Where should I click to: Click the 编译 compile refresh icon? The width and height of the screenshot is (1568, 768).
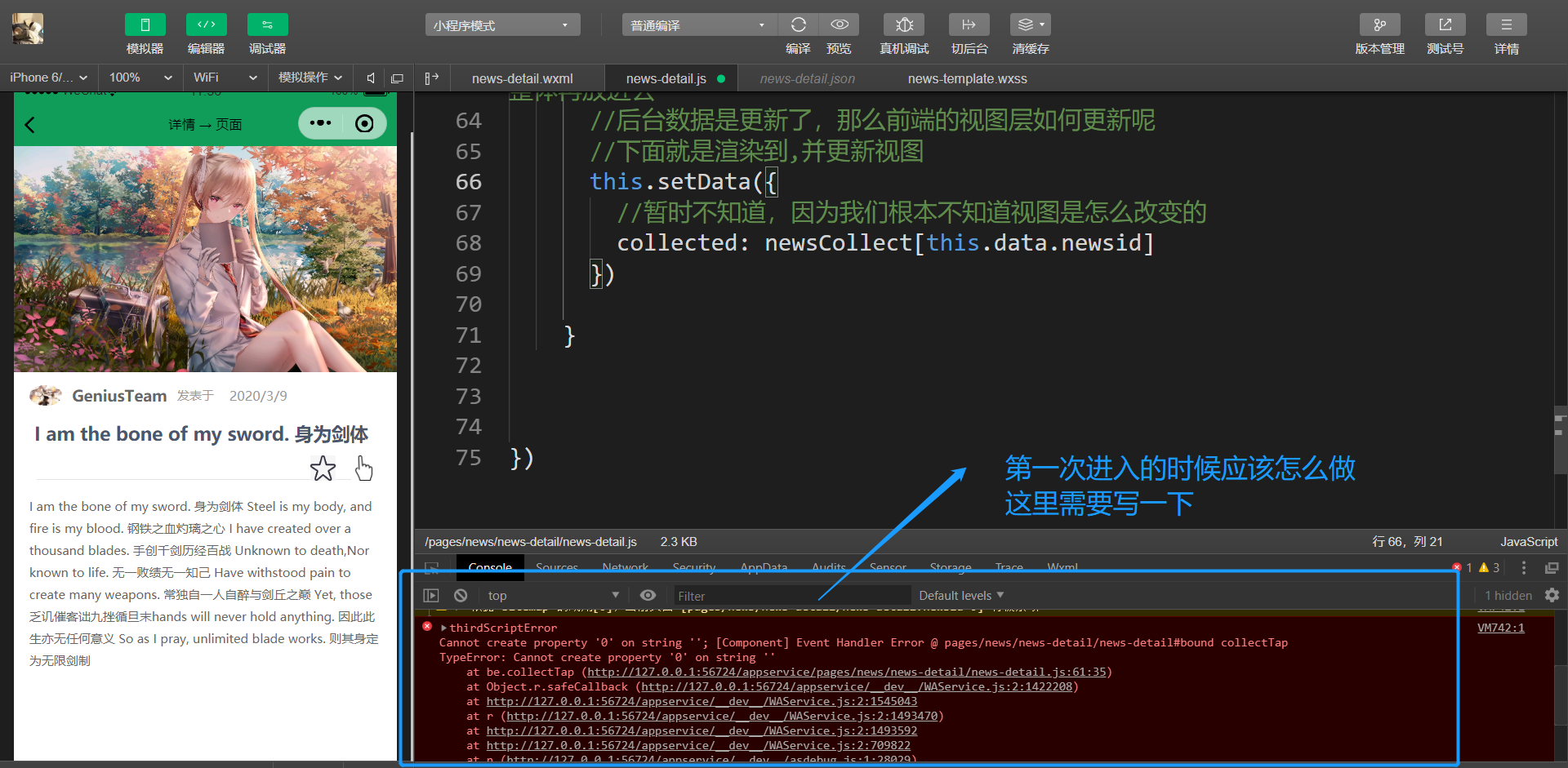(799, 24)
